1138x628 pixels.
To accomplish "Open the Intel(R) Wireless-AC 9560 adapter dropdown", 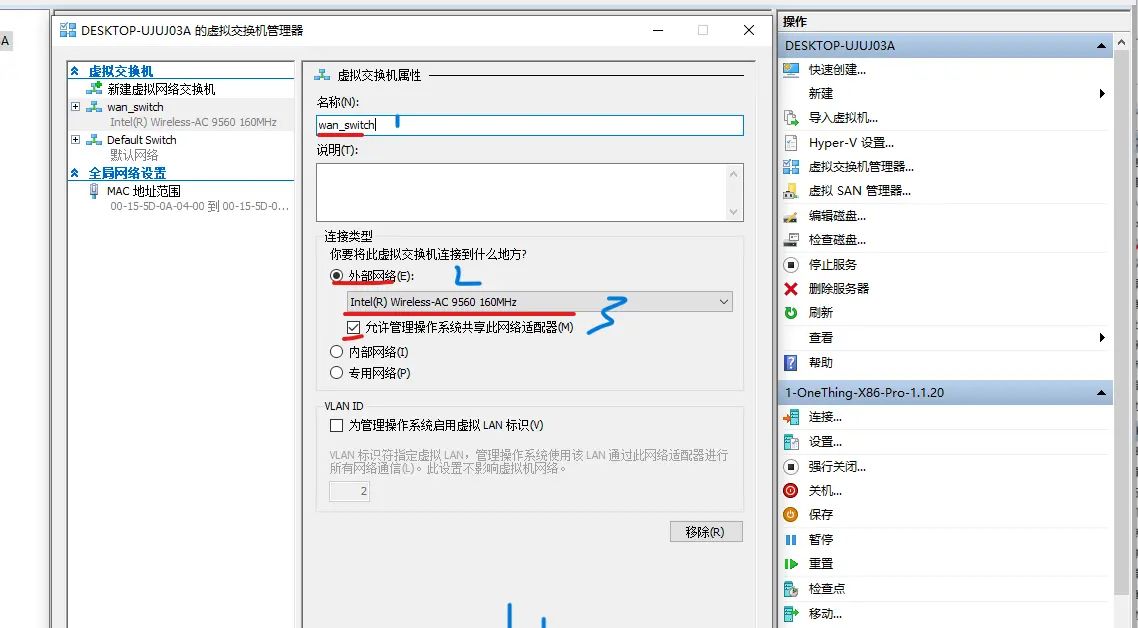I will 539,301.
